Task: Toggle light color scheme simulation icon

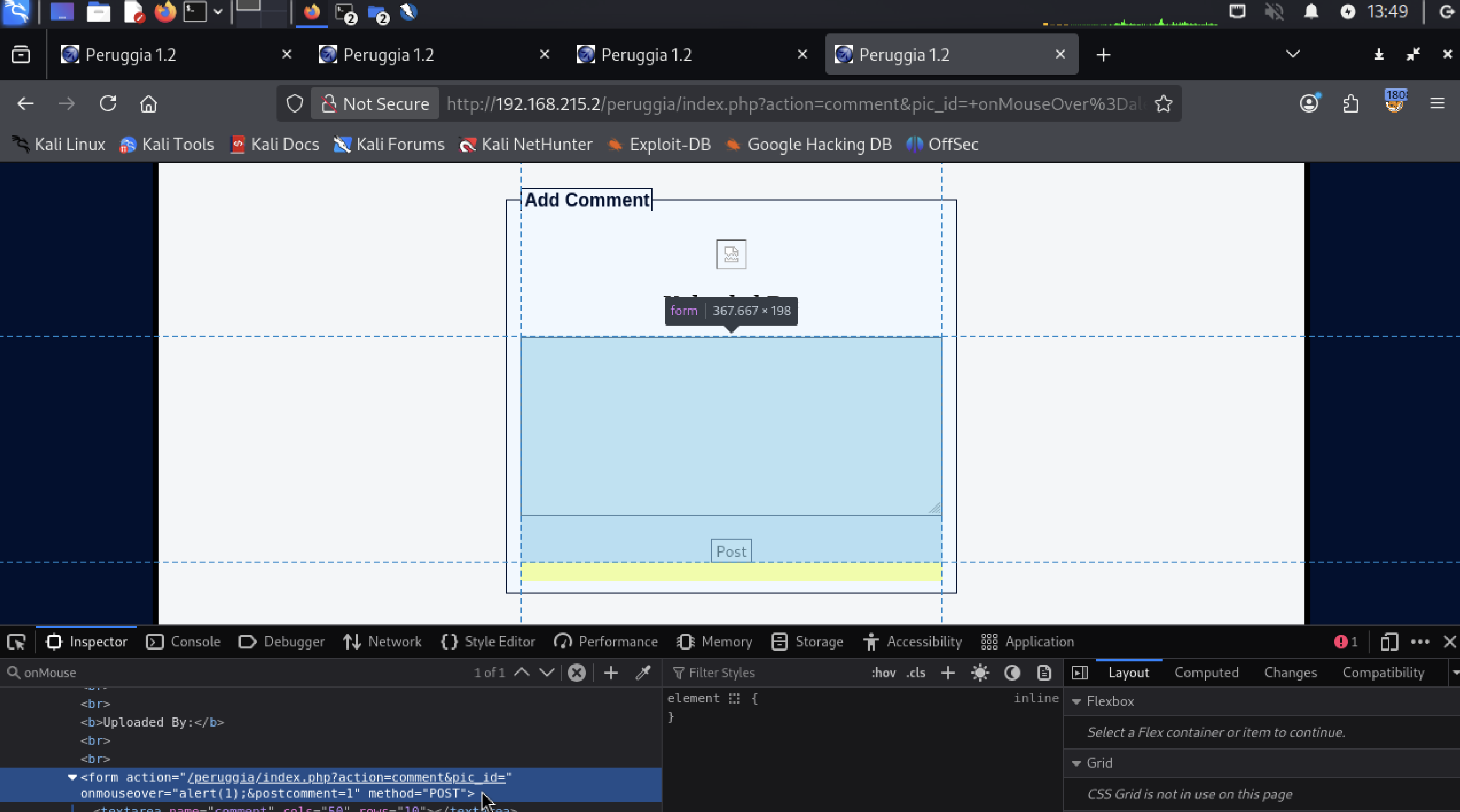Action: point(980,673)
